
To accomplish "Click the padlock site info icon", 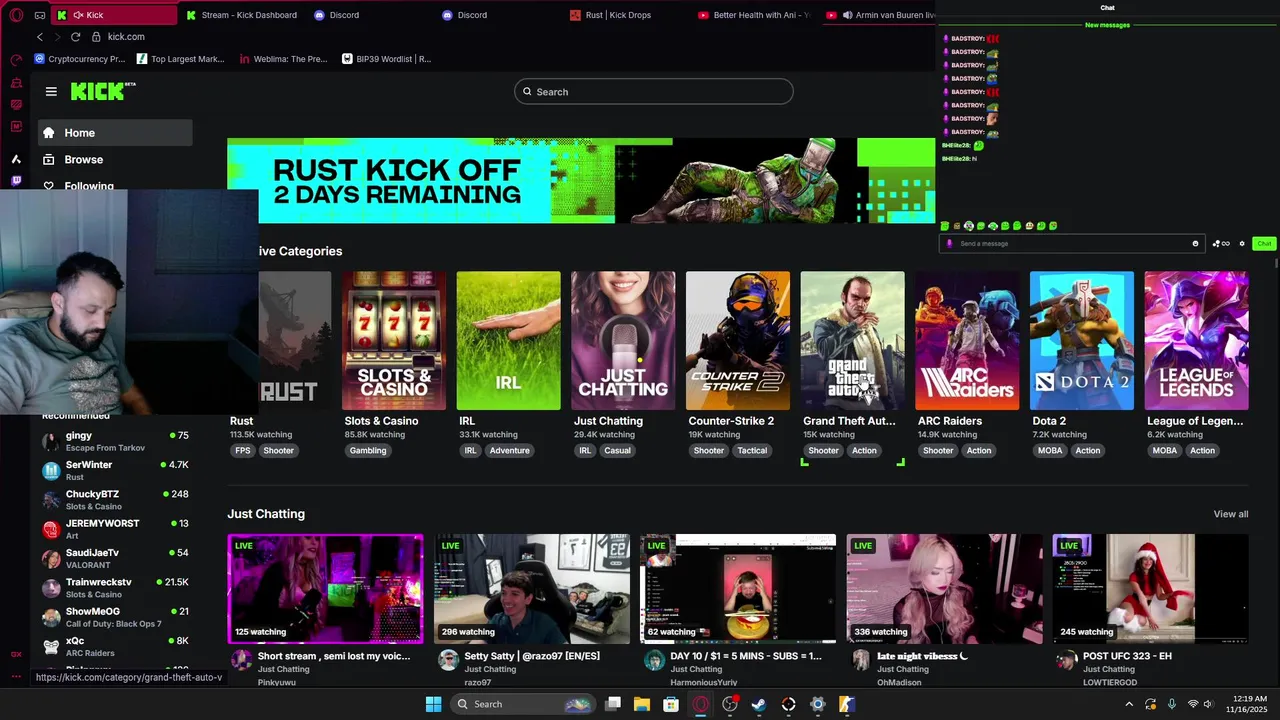I will (x=96, y=37).
